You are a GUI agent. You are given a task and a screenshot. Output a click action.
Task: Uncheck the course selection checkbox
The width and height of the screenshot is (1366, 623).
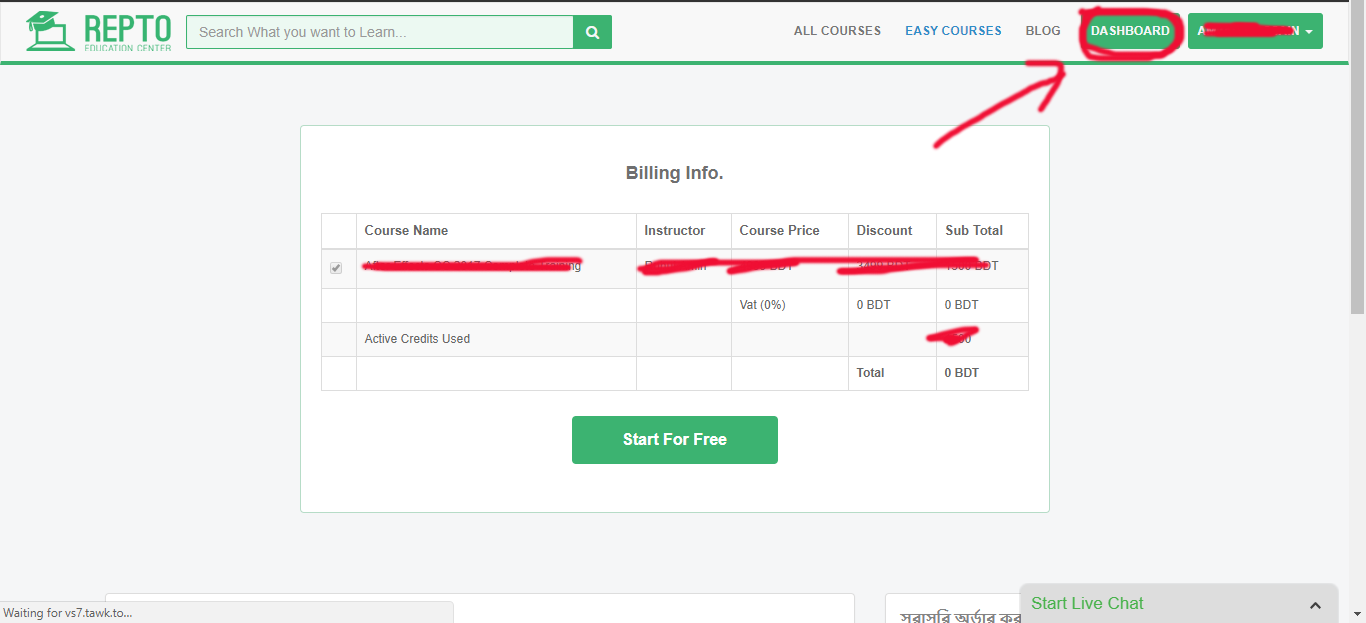[x=335, y=267]
